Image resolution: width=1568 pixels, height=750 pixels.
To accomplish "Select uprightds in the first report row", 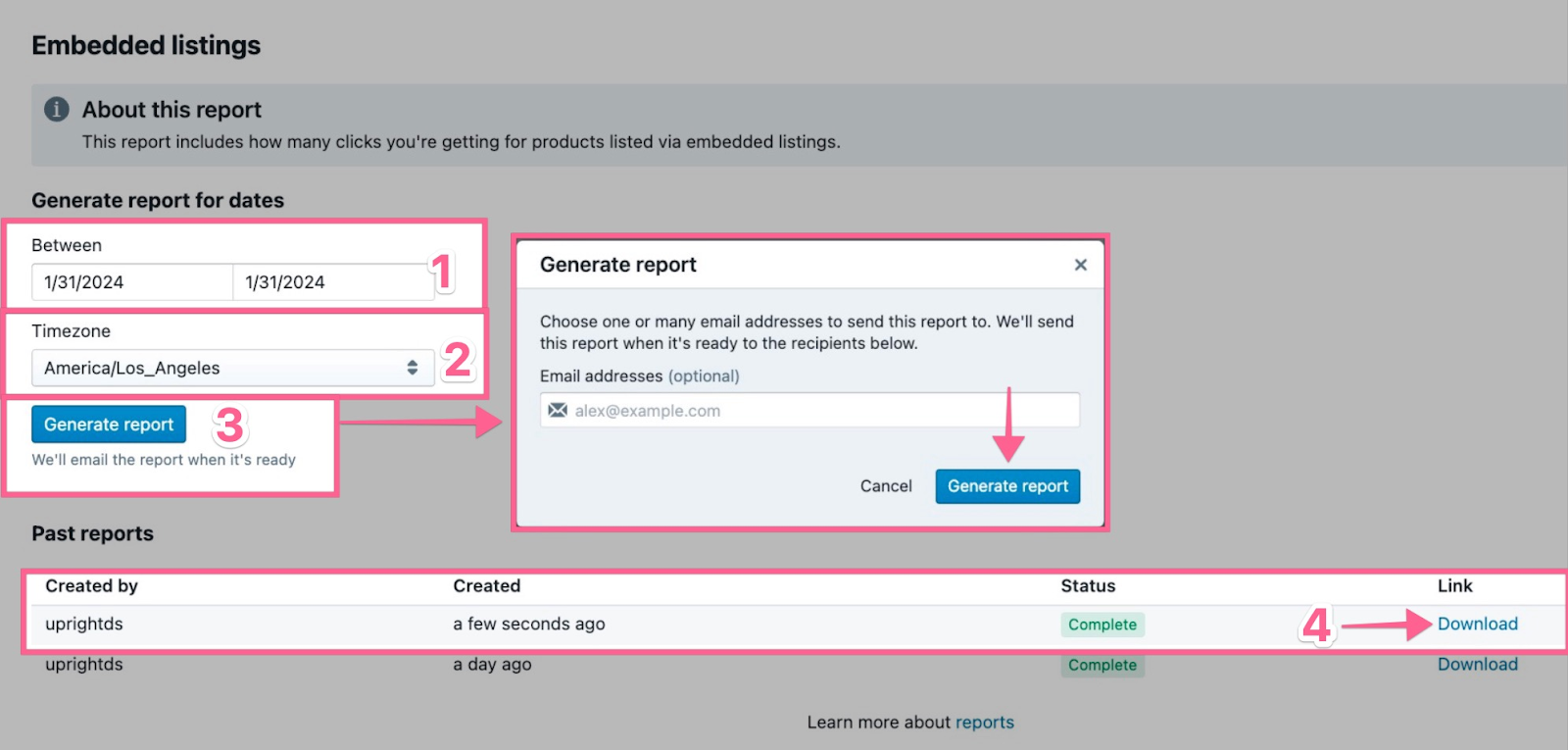I will pyautogui.click(x=84, y=625).
